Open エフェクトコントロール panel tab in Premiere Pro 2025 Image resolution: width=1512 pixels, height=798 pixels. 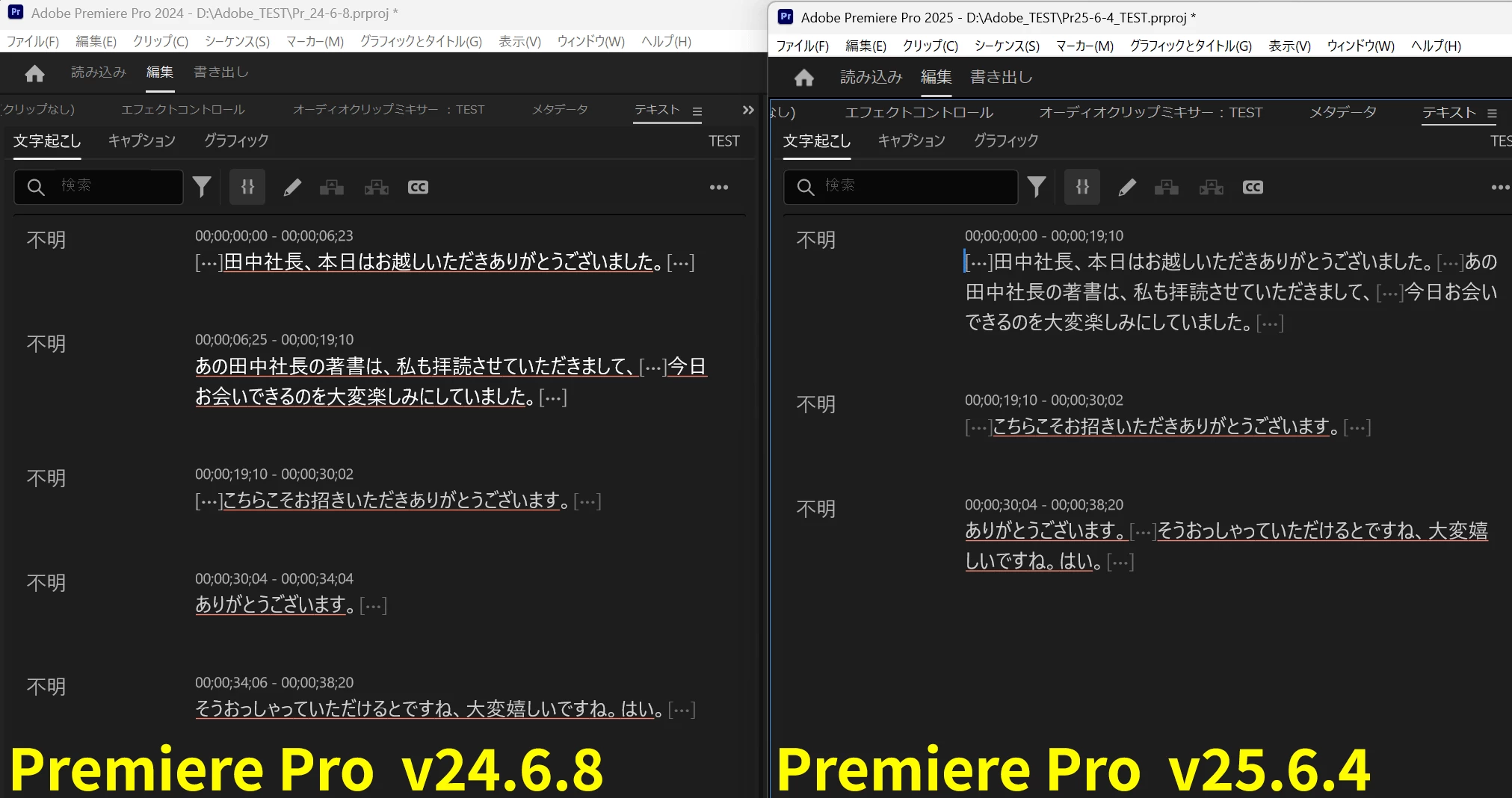(x=919, y=113)
